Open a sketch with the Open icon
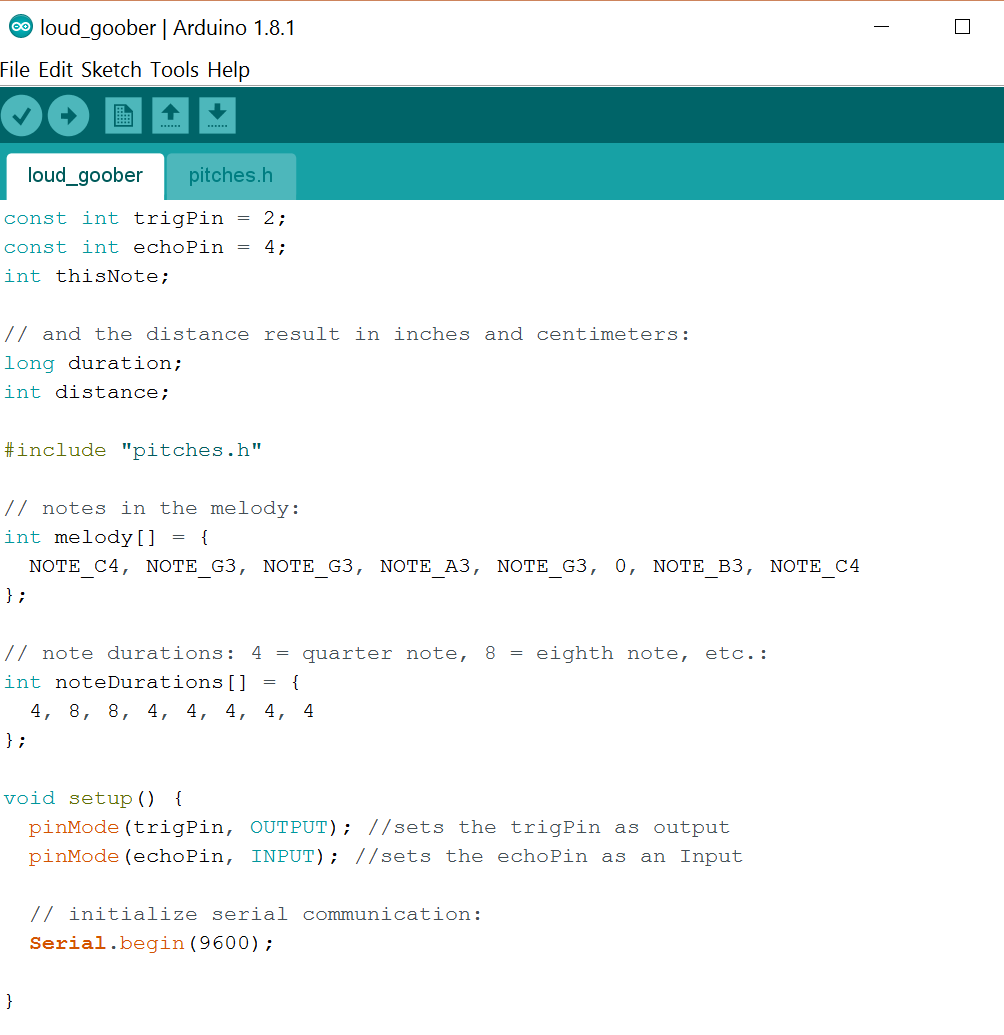This screenshot has width=1004, height=1035. tap(170, 116)
